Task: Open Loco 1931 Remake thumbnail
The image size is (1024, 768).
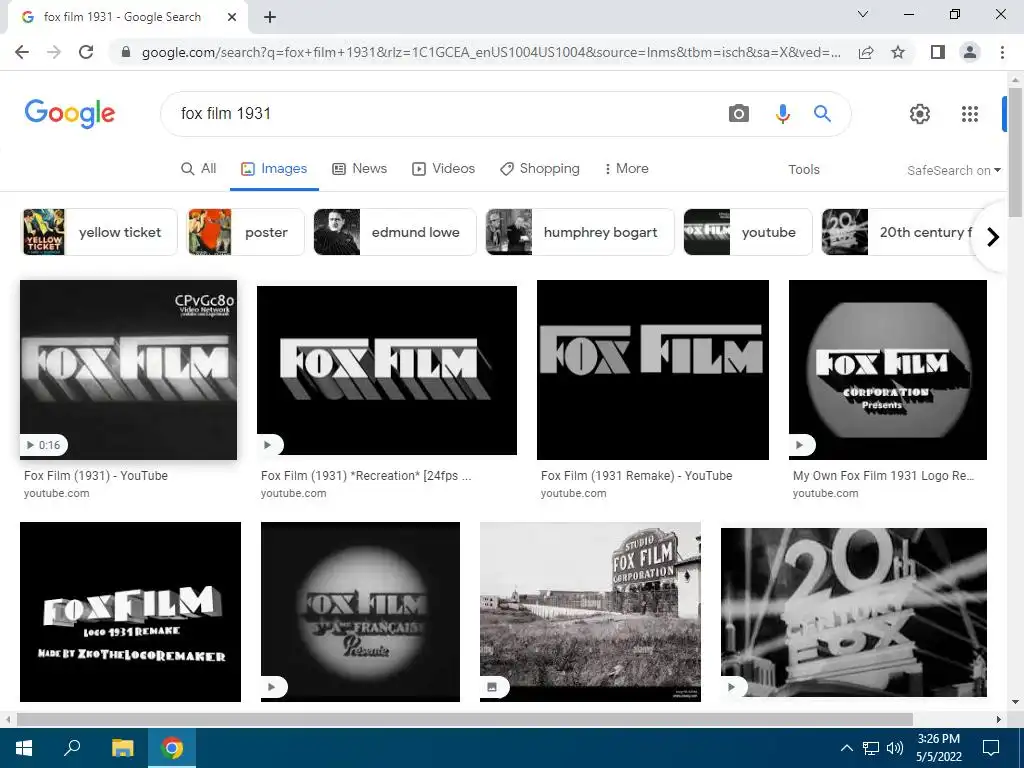Action: tap(131, 612)
